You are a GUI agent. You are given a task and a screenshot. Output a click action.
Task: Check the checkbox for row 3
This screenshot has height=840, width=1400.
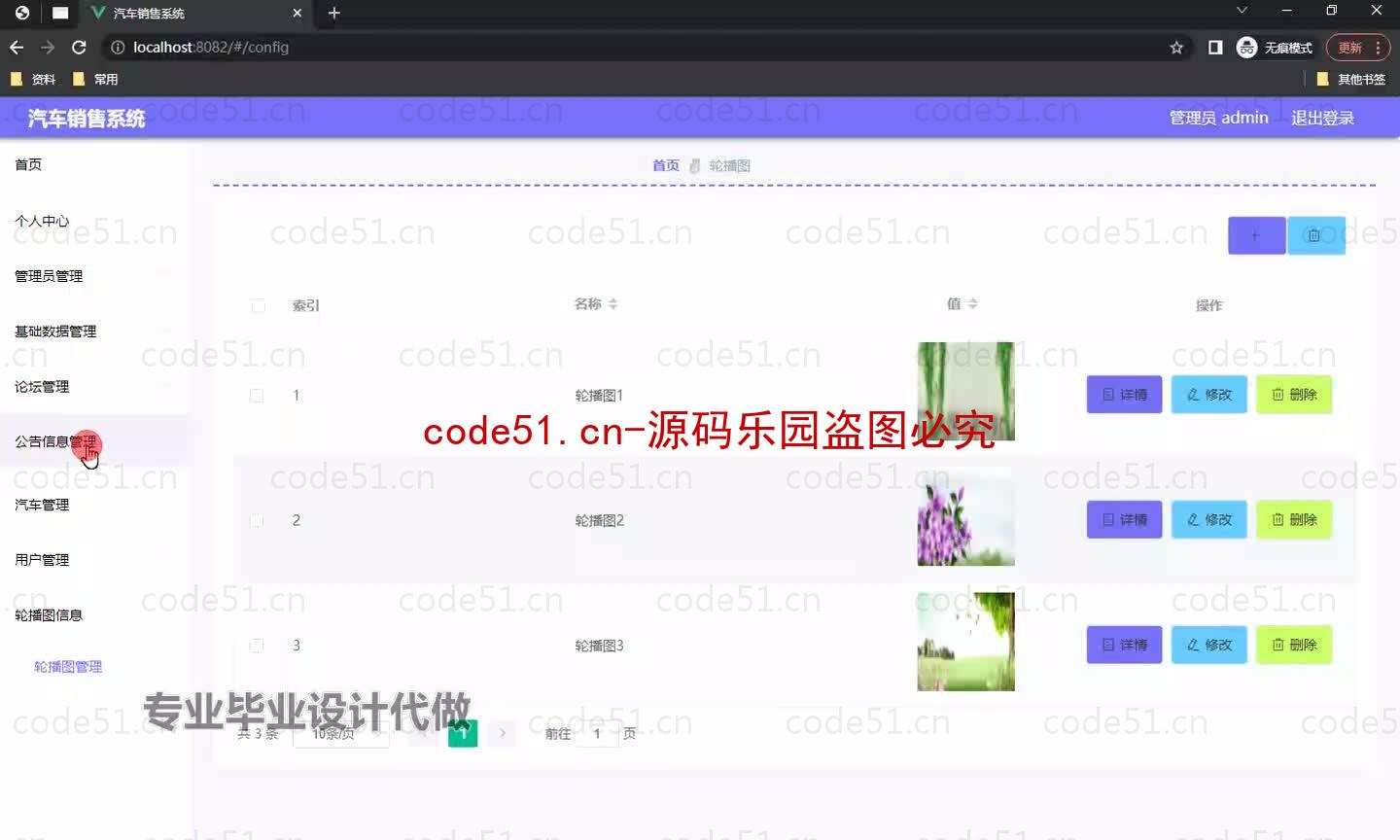pos(257,645)
